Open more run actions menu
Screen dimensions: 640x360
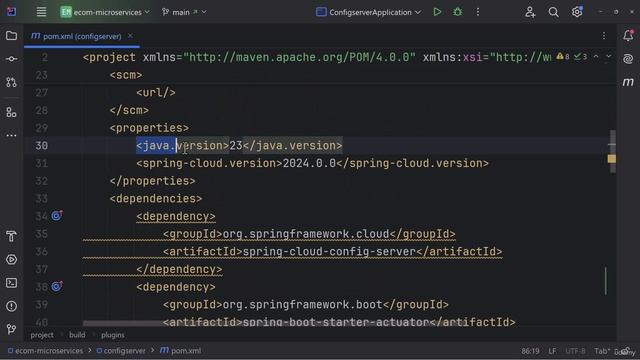478,12
